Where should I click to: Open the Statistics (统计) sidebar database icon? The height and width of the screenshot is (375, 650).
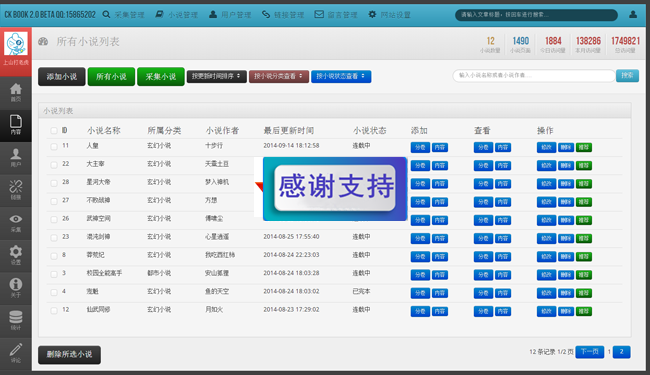pos(16,320)
